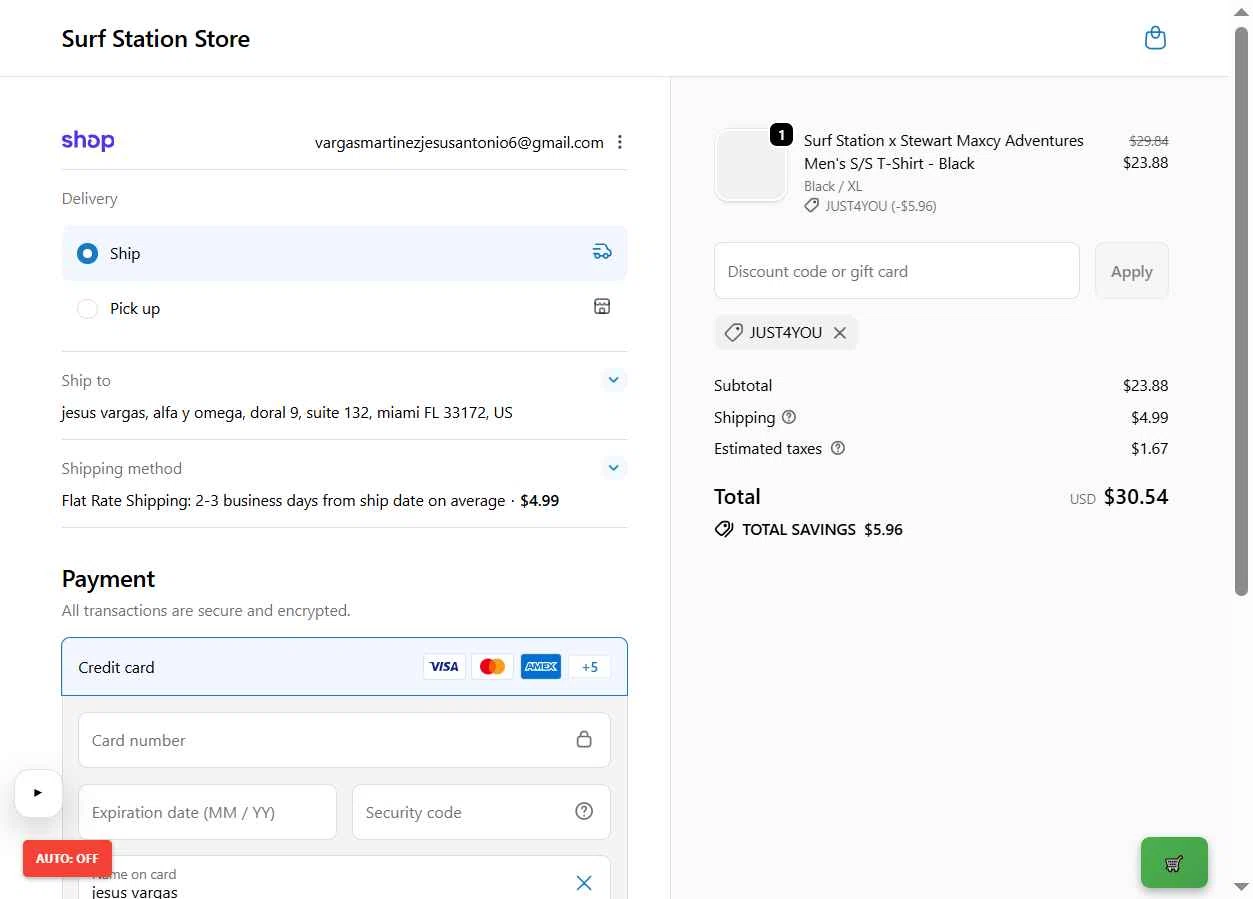Click the floating play arrow button

[x=39, y=793]
